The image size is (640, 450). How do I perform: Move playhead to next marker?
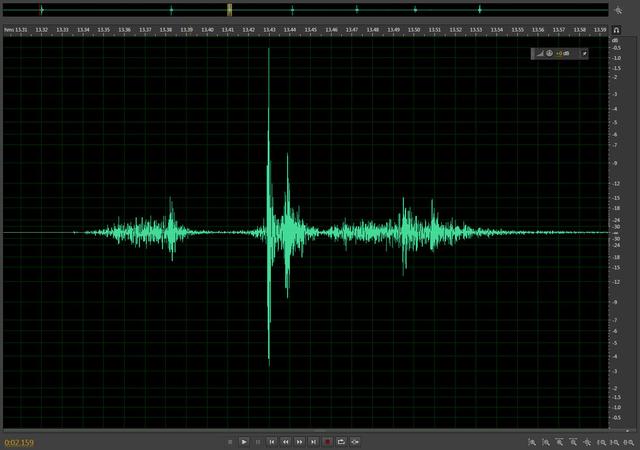point(313,442)
